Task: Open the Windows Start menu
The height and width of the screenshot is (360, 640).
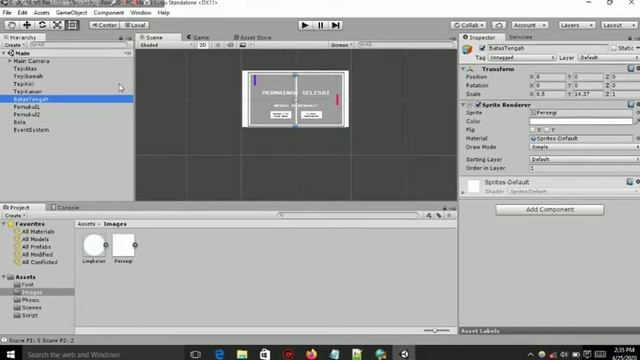Action: pyautogui.click(x=10, y=354)
